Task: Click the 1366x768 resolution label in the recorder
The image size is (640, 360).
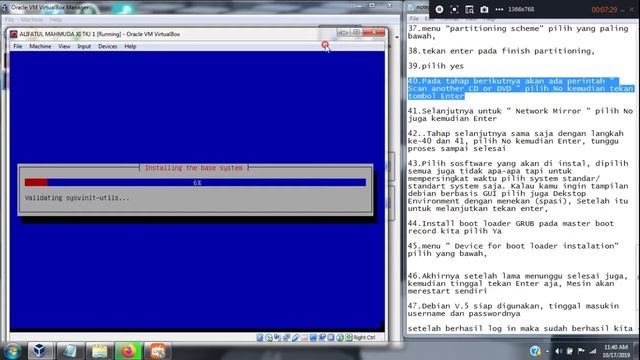Action: [x=521, y=9]
